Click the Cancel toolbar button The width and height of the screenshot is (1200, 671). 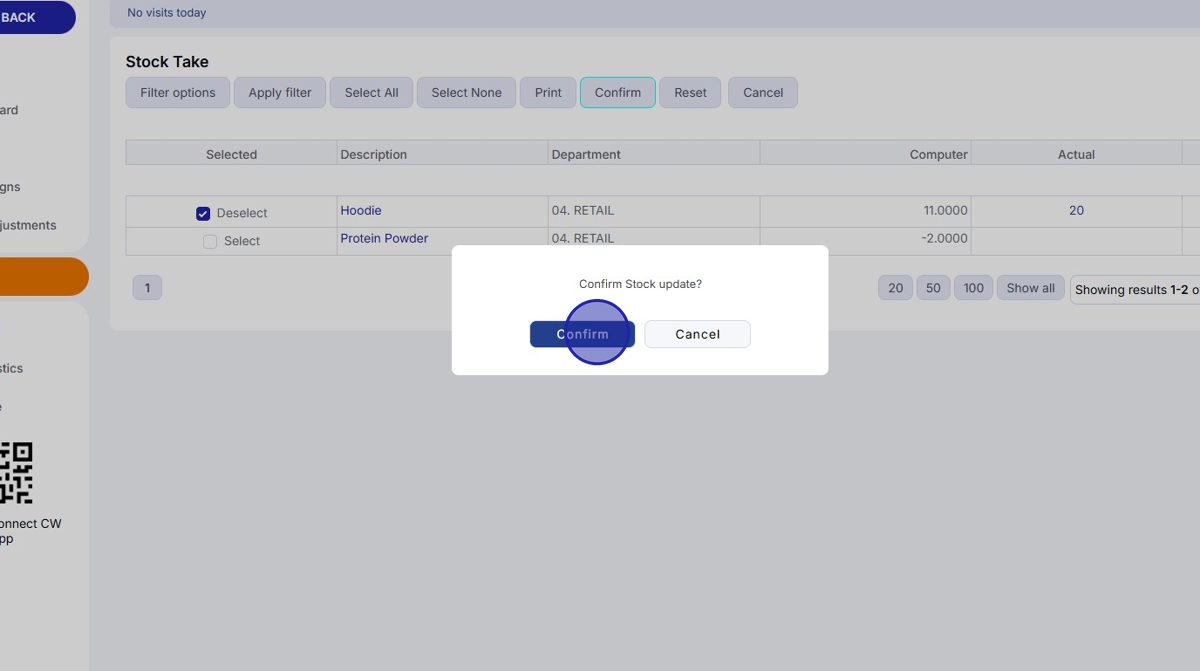pyautogui.click(x=763, y=92)
